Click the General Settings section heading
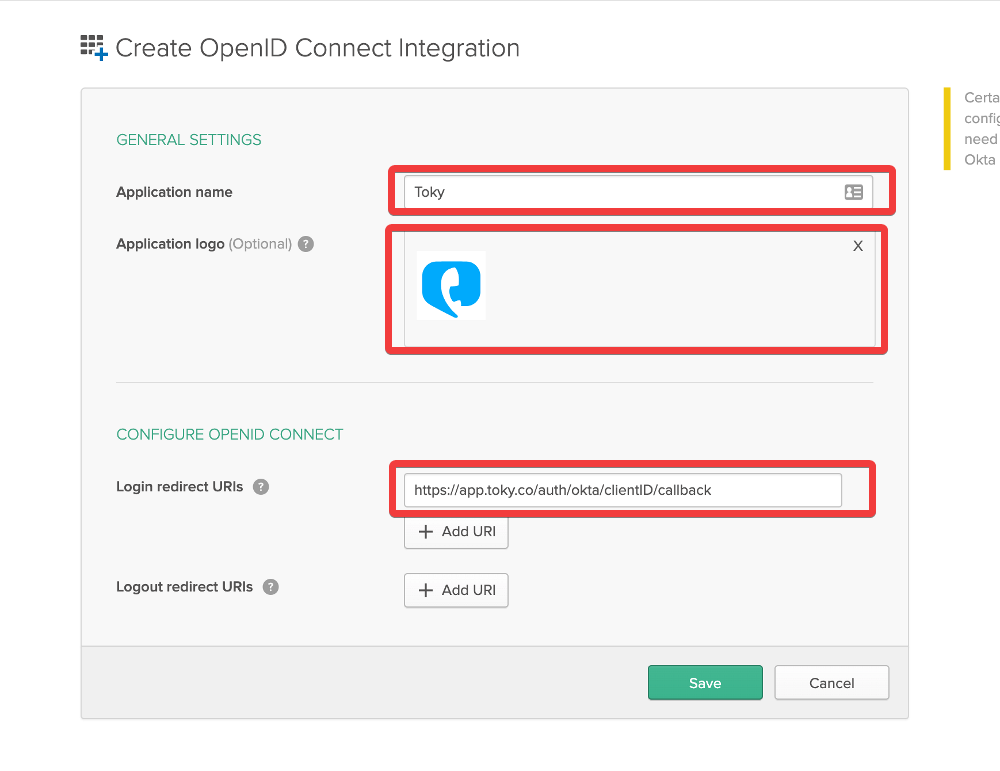The image size is (1000, 771). 189,140
